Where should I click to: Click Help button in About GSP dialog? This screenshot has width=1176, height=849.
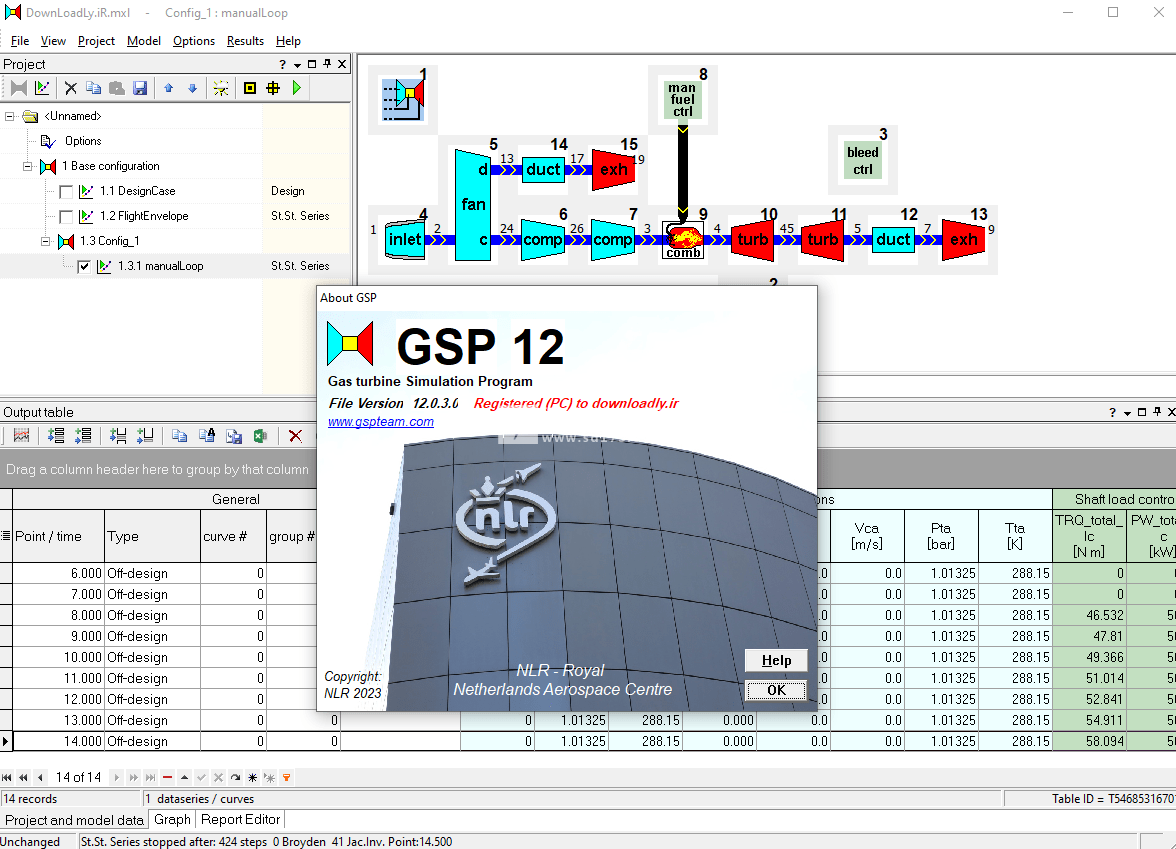pos(776,660)
